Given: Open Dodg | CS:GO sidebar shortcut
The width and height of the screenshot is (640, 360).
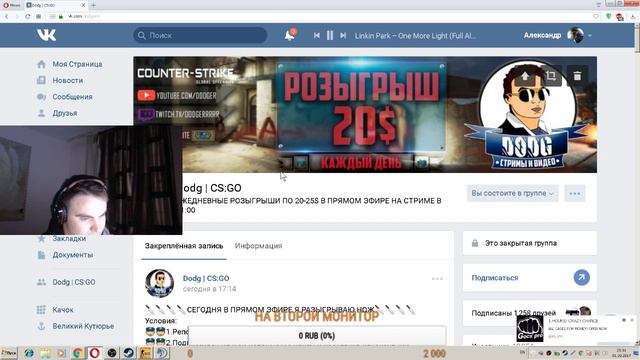Looking at the screenshot, I should [73, 282].
